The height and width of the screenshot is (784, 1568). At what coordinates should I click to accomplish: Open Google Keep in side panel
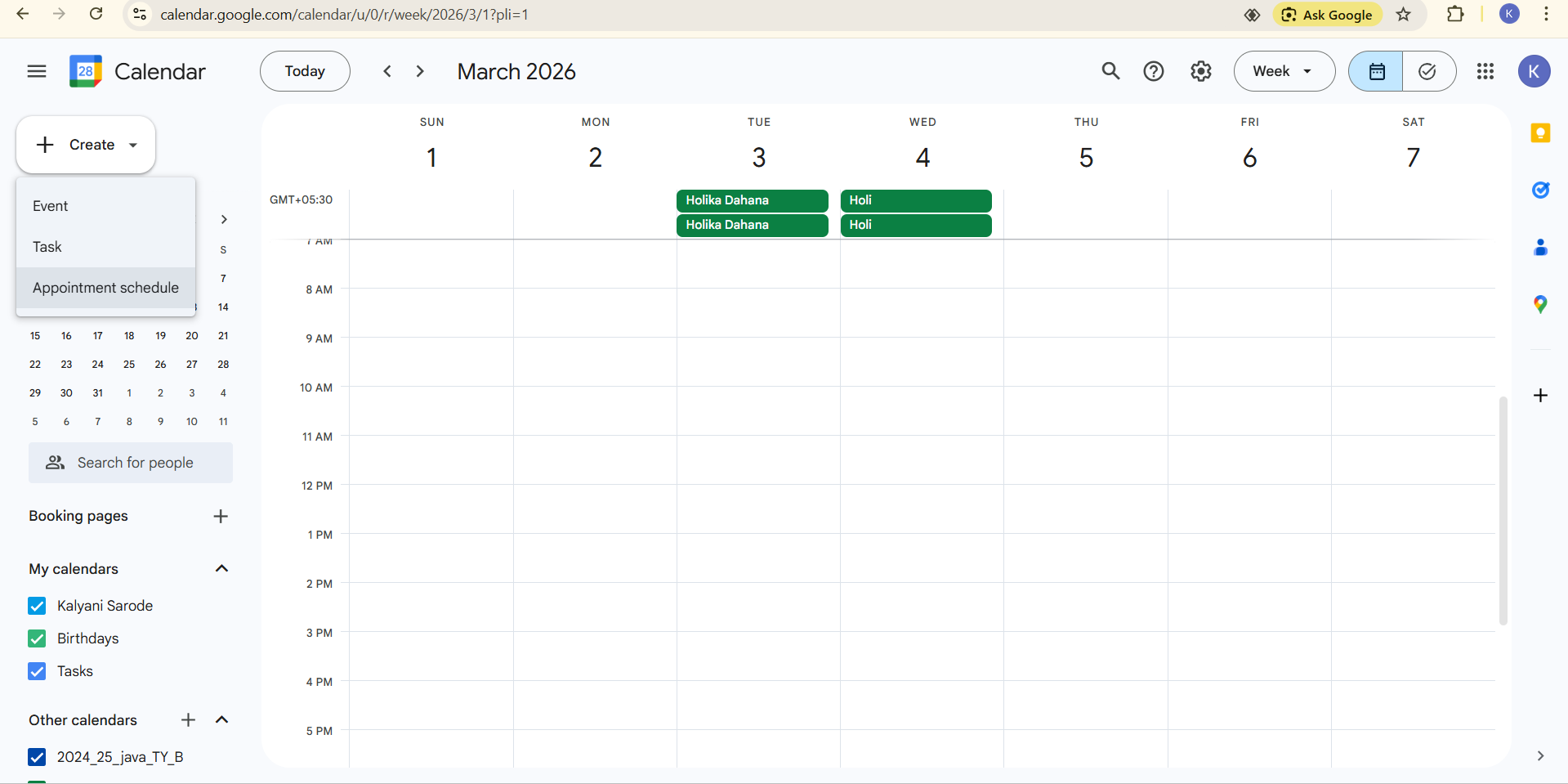1540,133
